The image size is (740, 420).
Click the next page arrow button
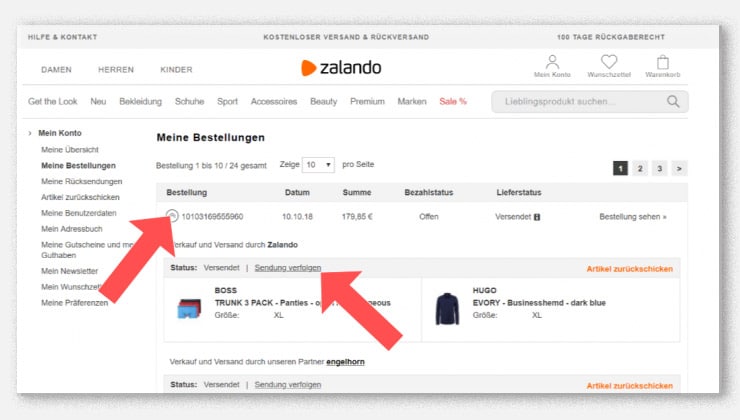(679, 168)
